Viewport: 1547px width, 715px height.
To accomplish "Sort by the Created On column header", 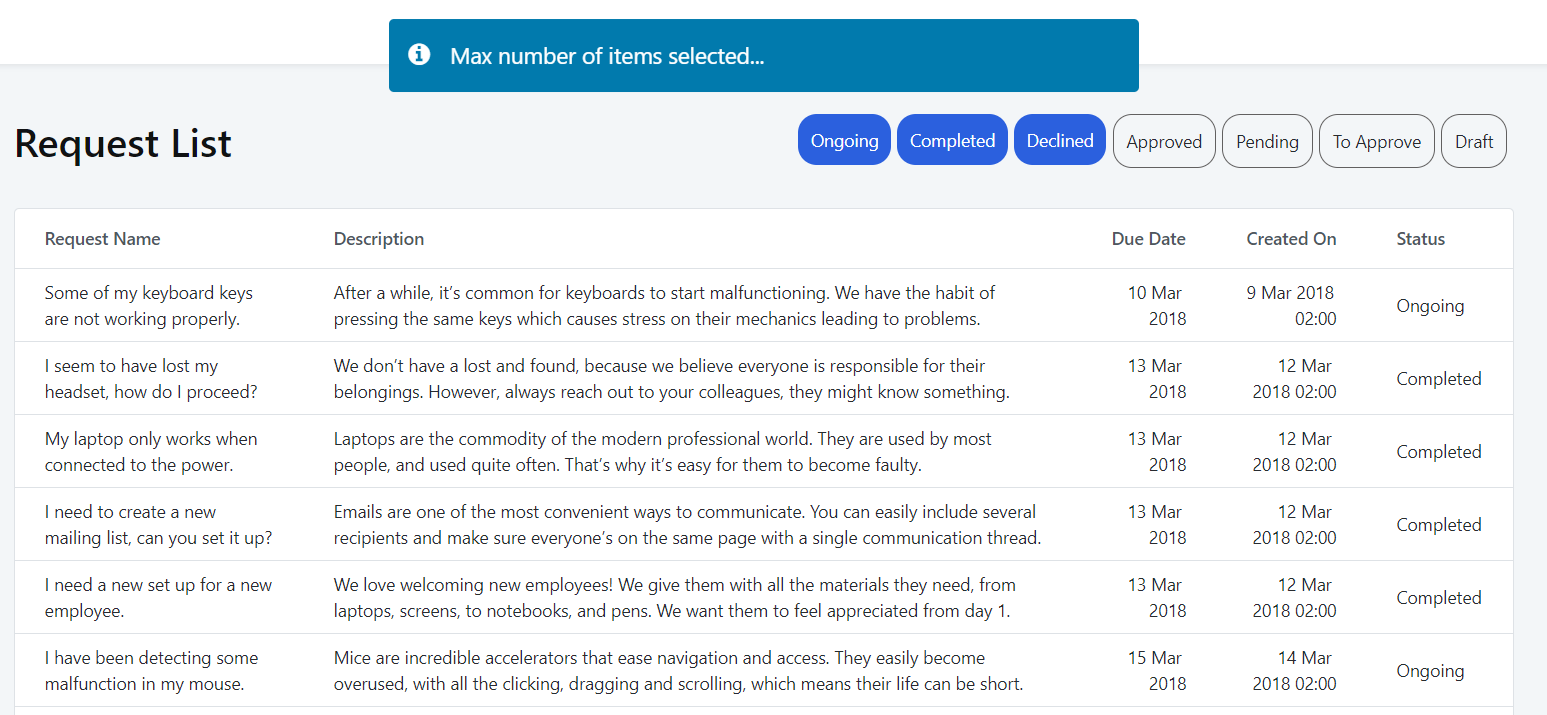I will pos(1291,239).
